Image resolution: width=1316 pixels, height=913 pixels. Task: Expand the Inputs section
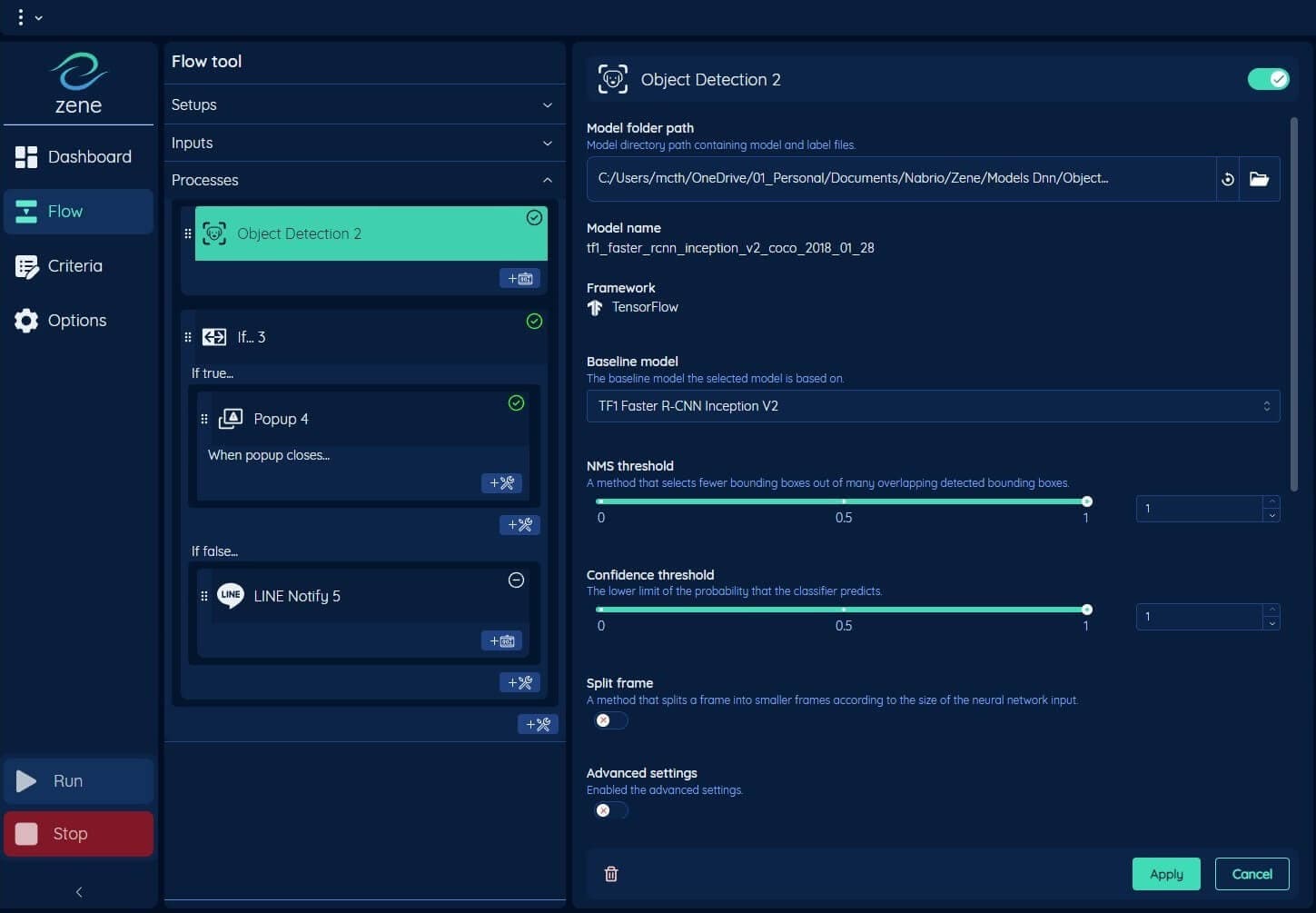coord(363,143)
